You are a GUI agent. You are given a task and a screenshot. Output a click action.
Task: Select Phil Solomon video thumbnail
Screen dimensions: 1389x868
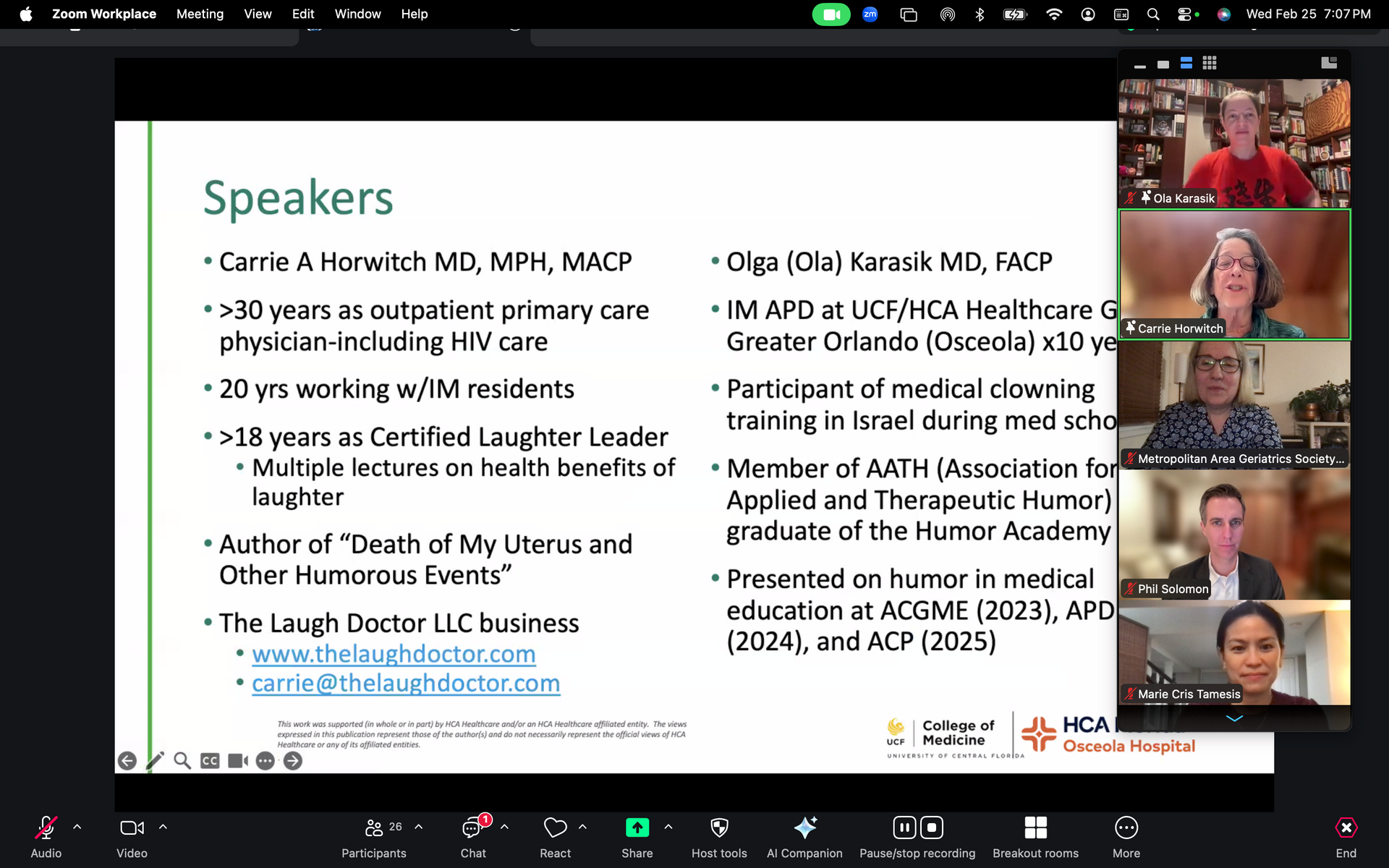click(1234, 535)
